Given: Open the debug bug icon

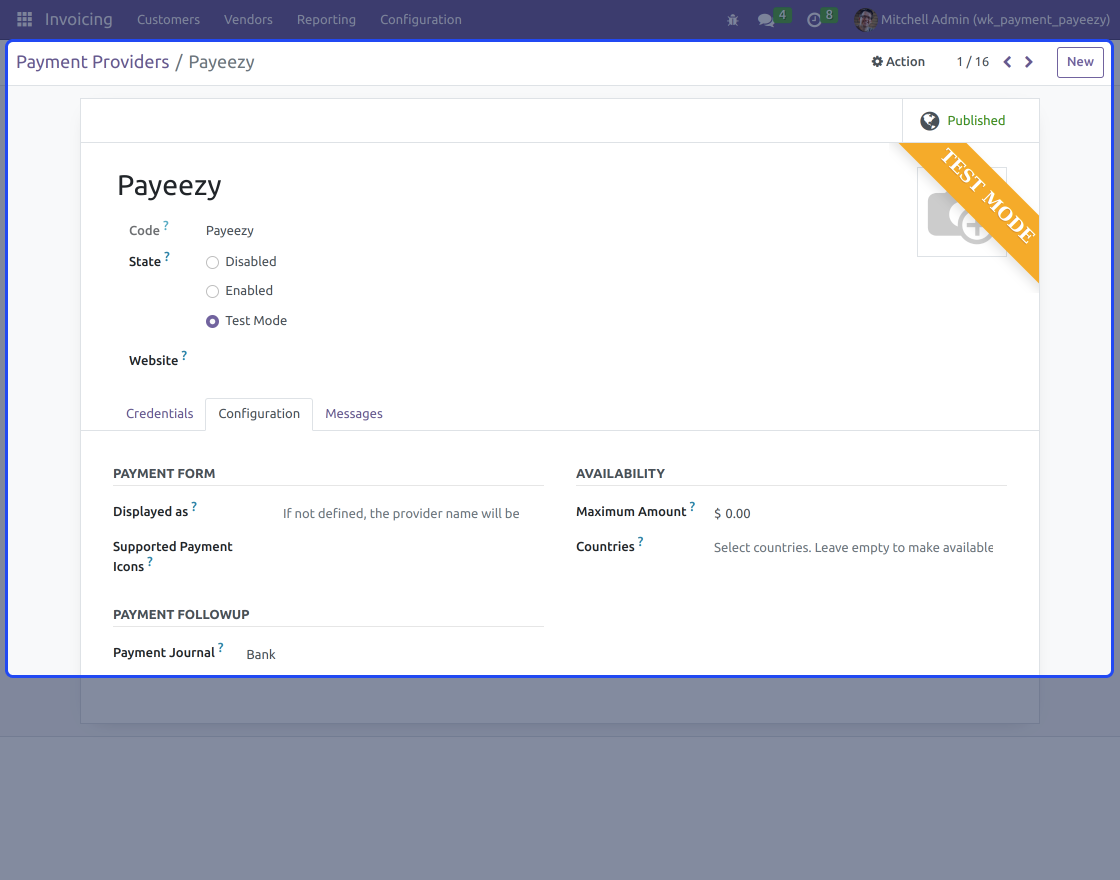Looking at the screenshot, I should [732, 20].
